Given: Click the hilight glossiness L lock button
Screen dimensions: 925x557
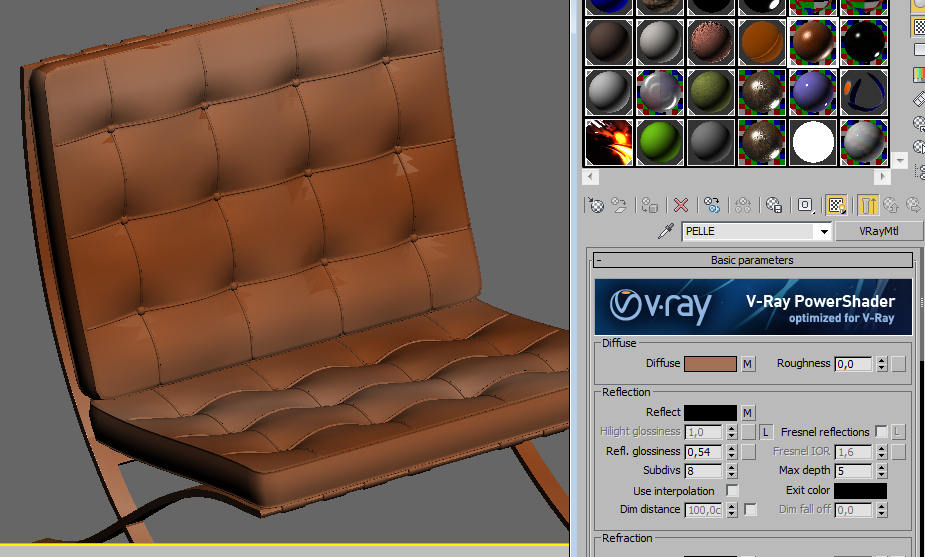Looking at the screenshot, I should [x=766, y=432].
